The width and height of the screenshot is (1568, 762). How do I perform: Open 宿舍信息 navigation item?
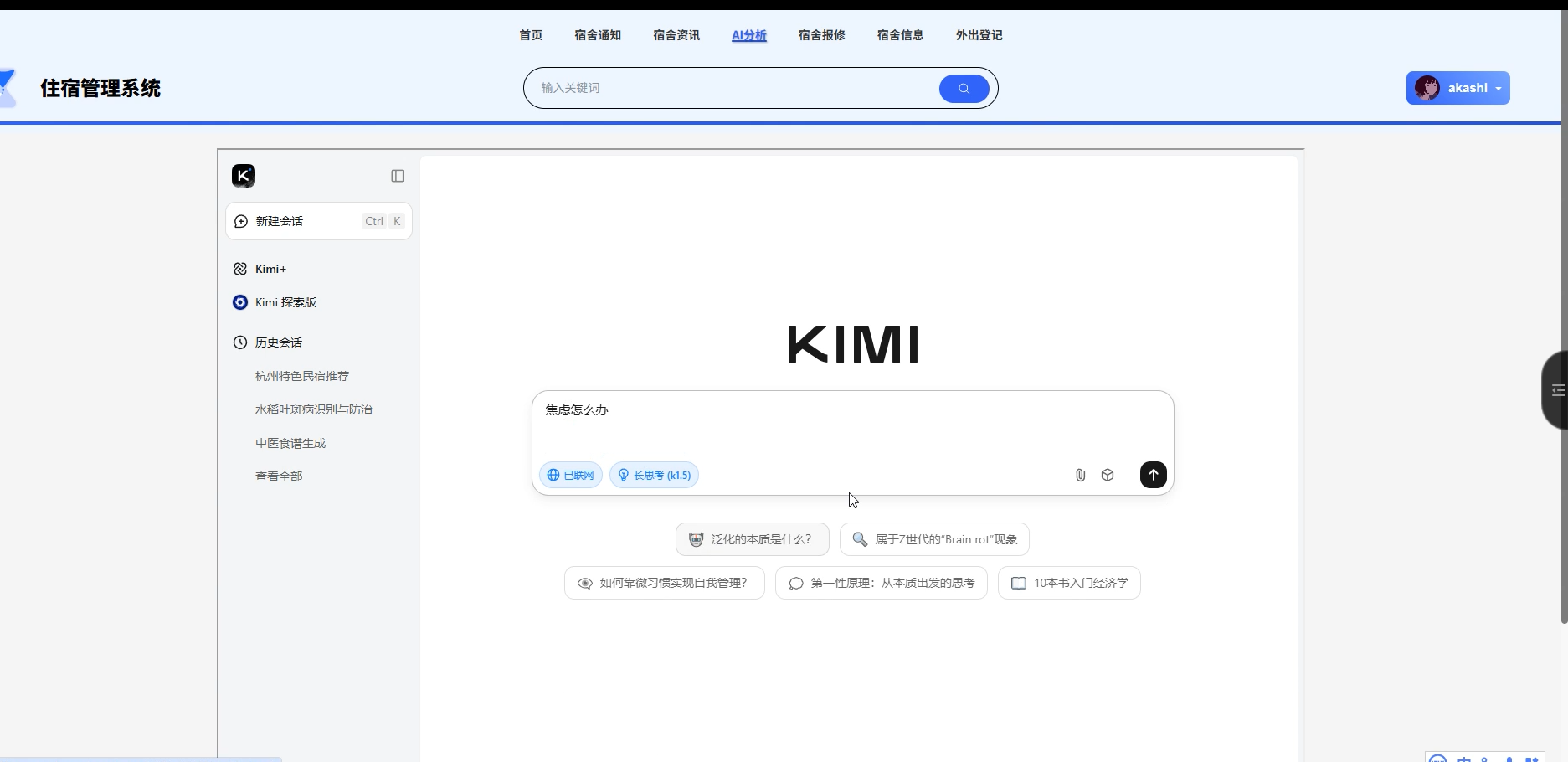point(901,35)
